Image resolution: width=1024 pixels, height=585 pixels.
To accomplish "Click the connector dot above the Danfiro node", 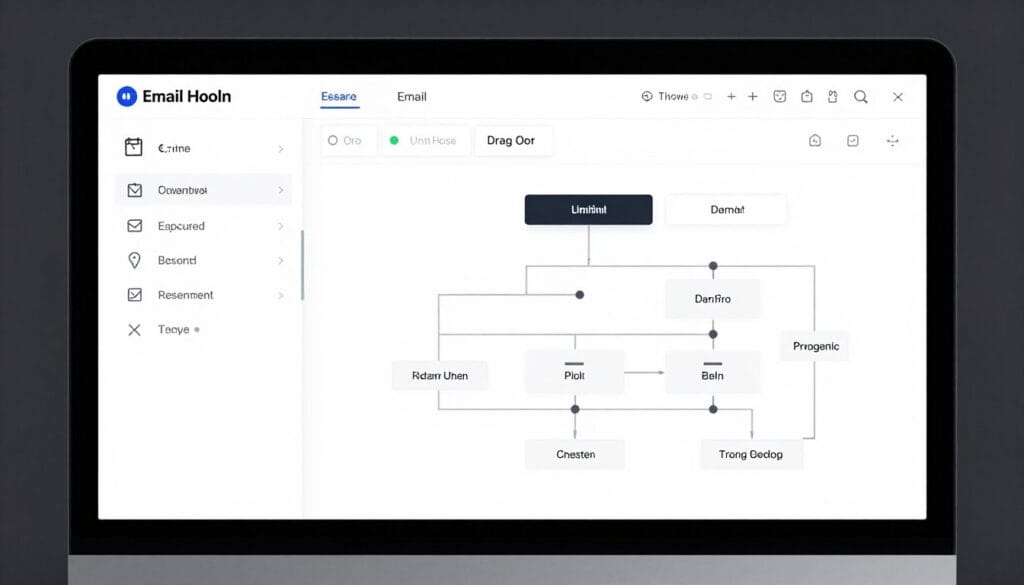I will tap(713, 266).
